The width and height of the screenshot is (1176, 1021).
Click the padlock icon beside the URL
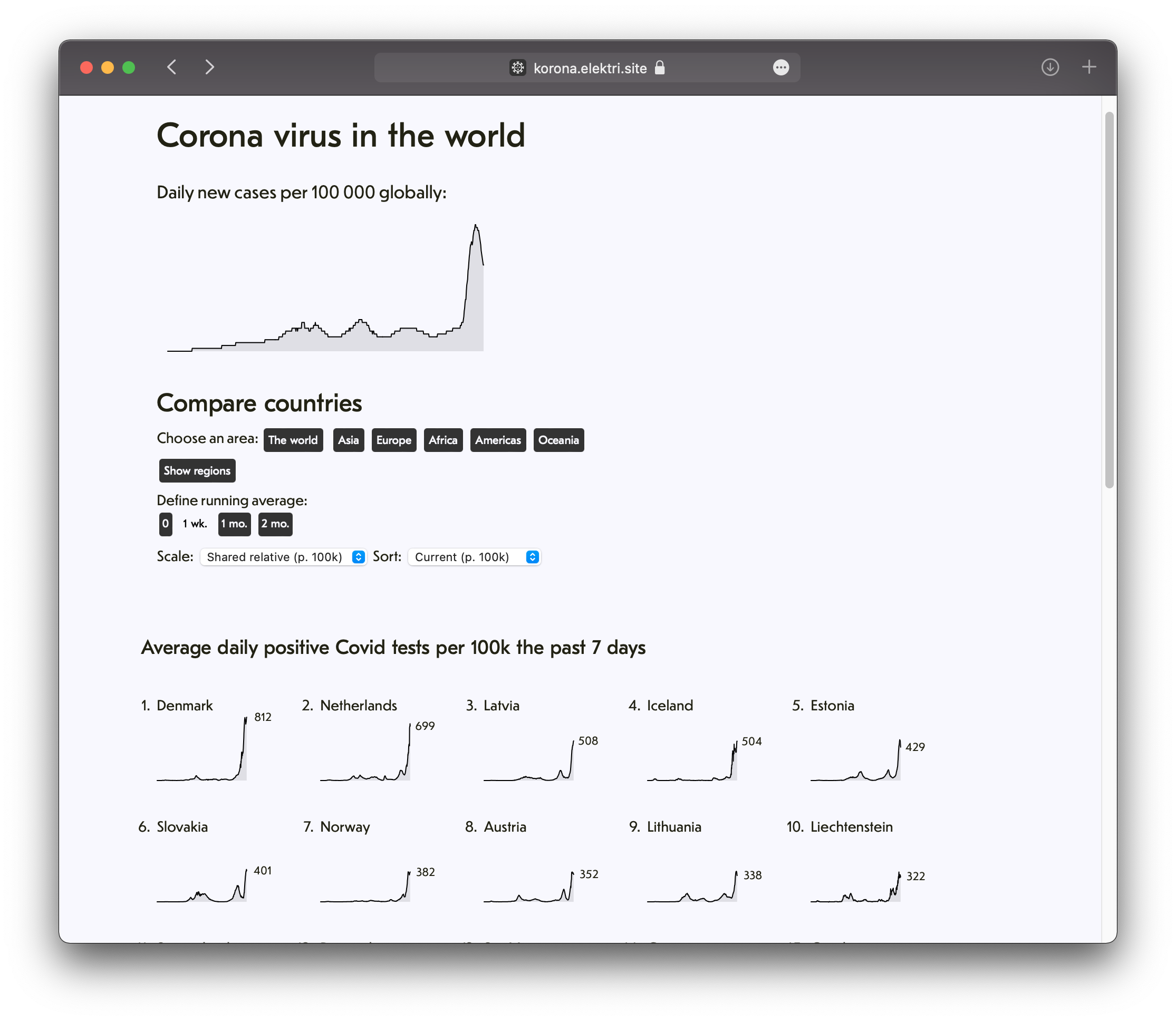pos(660,68)
